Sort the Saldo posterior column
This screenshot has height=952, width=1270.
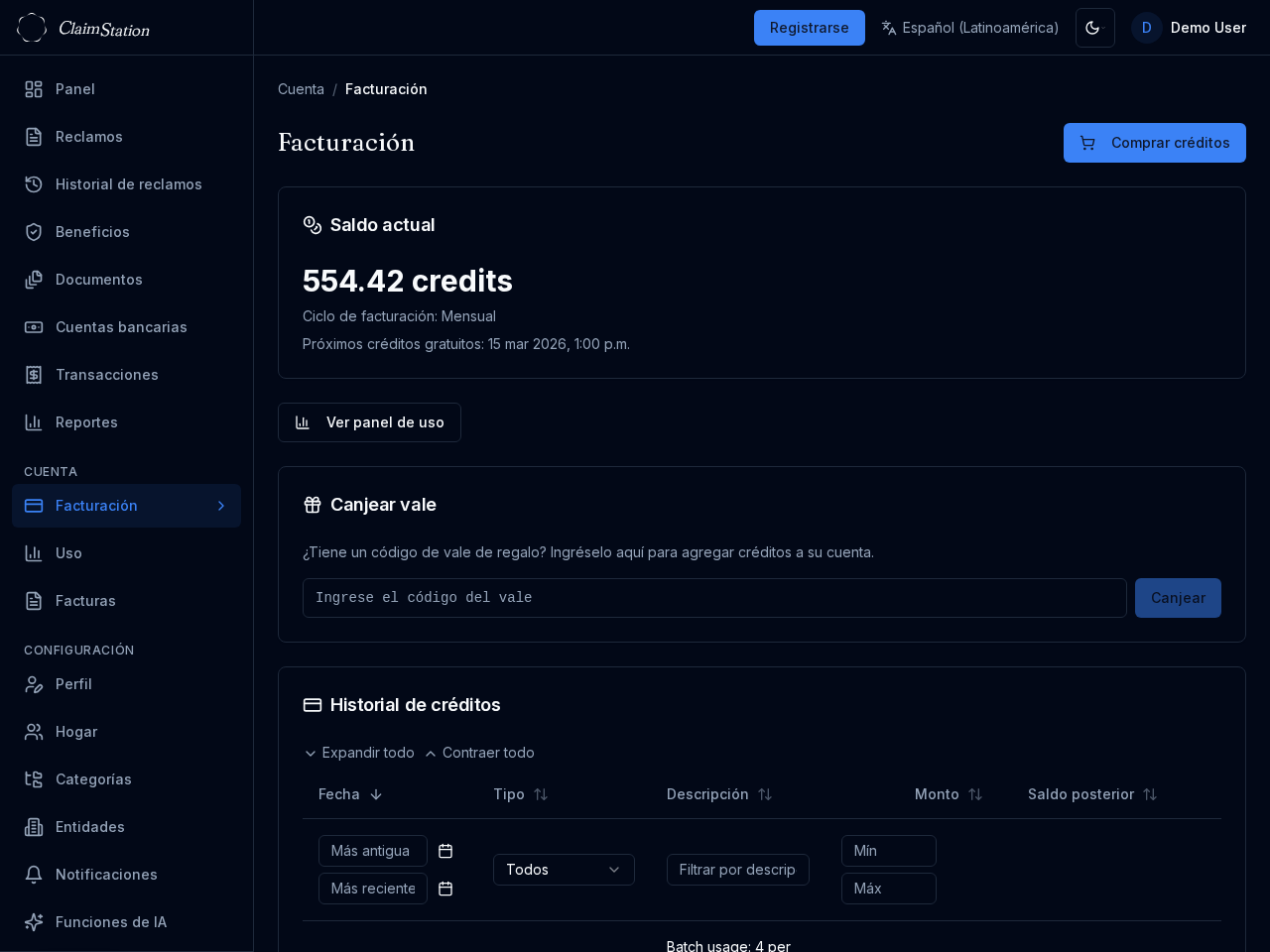tap(1149, 794)
